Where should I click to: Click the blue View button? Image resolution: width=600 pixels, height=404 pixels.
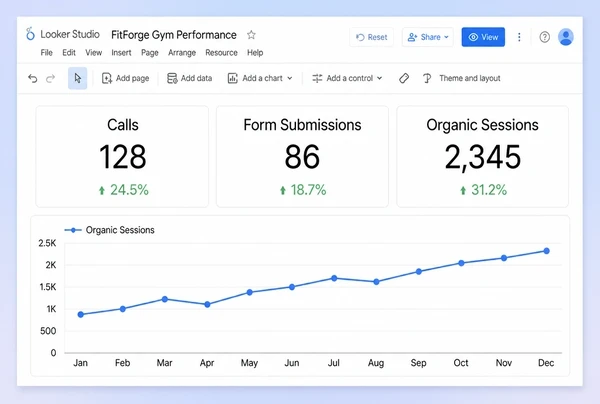tap(483, 37)
